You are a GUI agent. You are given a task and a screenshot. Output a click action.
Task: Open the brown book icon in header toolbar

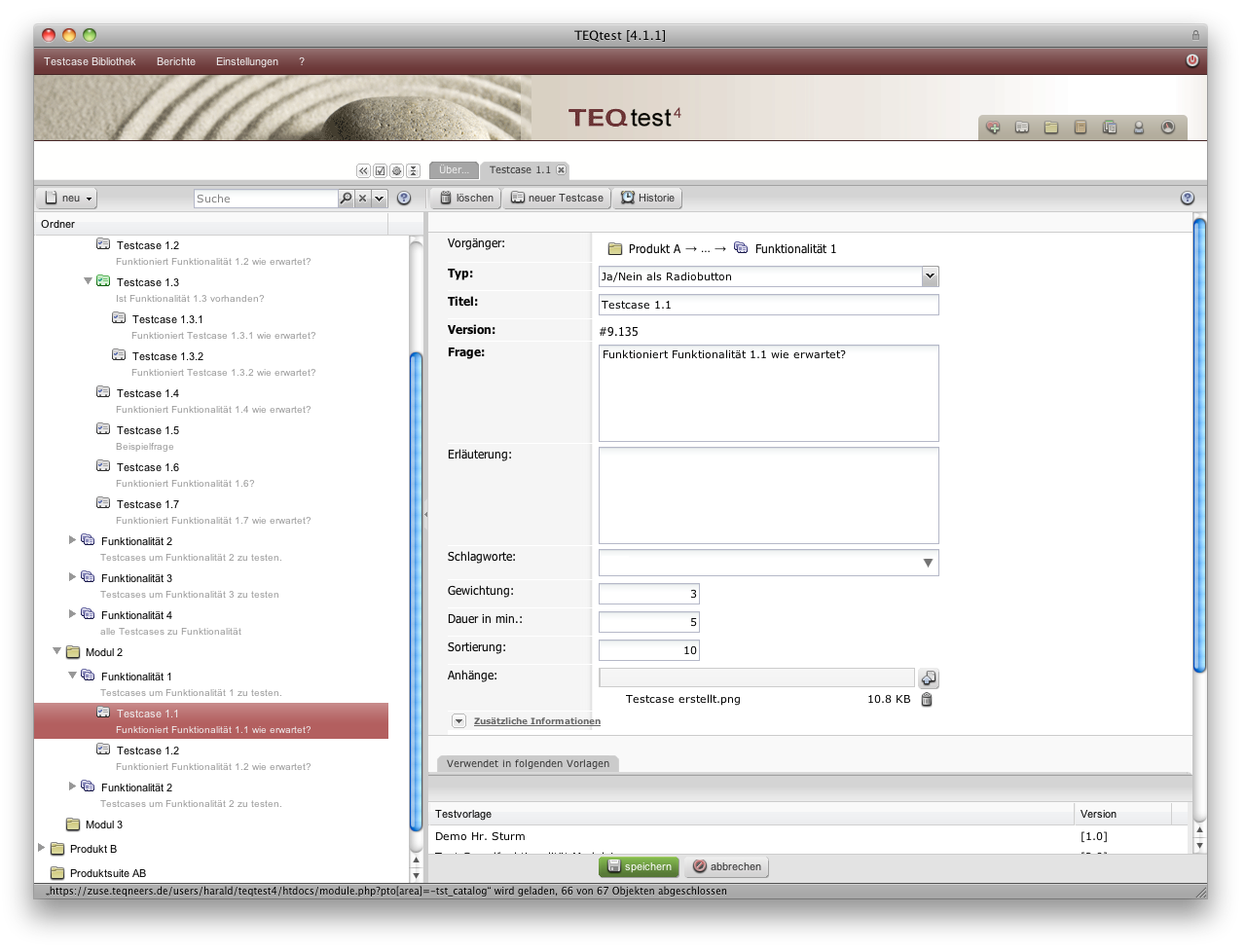pyautogui.click(x=1081, y=128)
